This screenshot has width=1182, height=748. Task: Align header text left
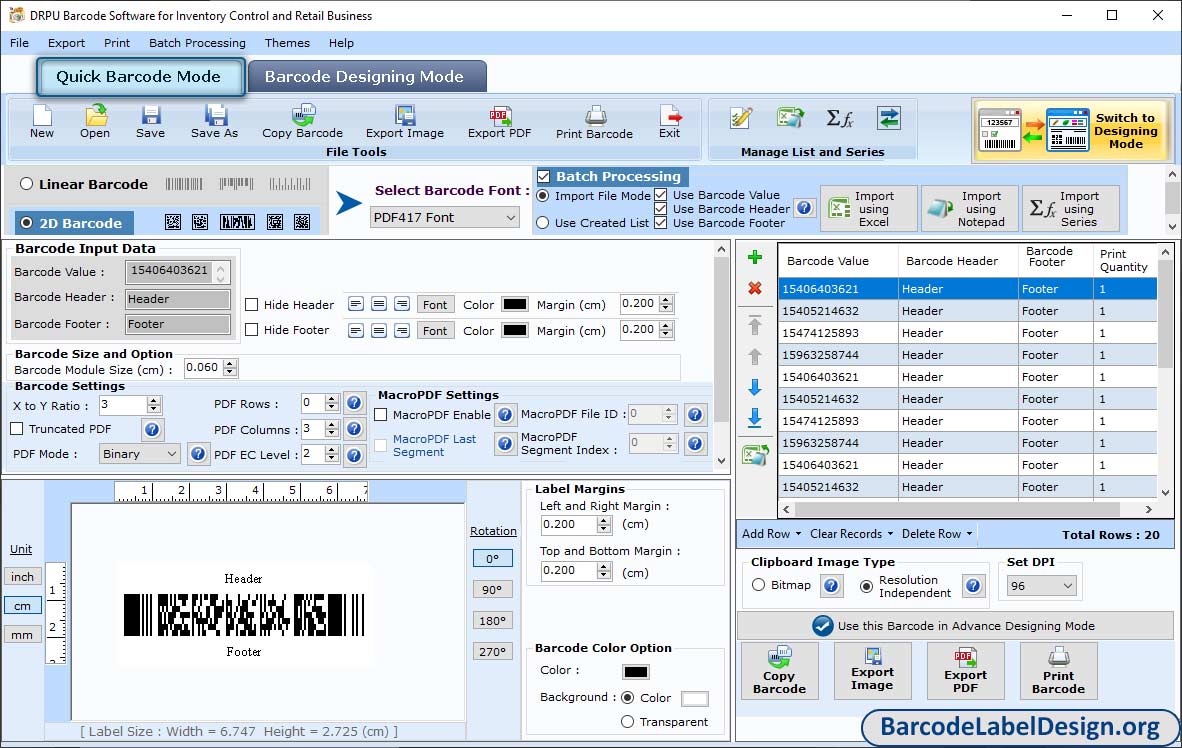tap(356, 304)
